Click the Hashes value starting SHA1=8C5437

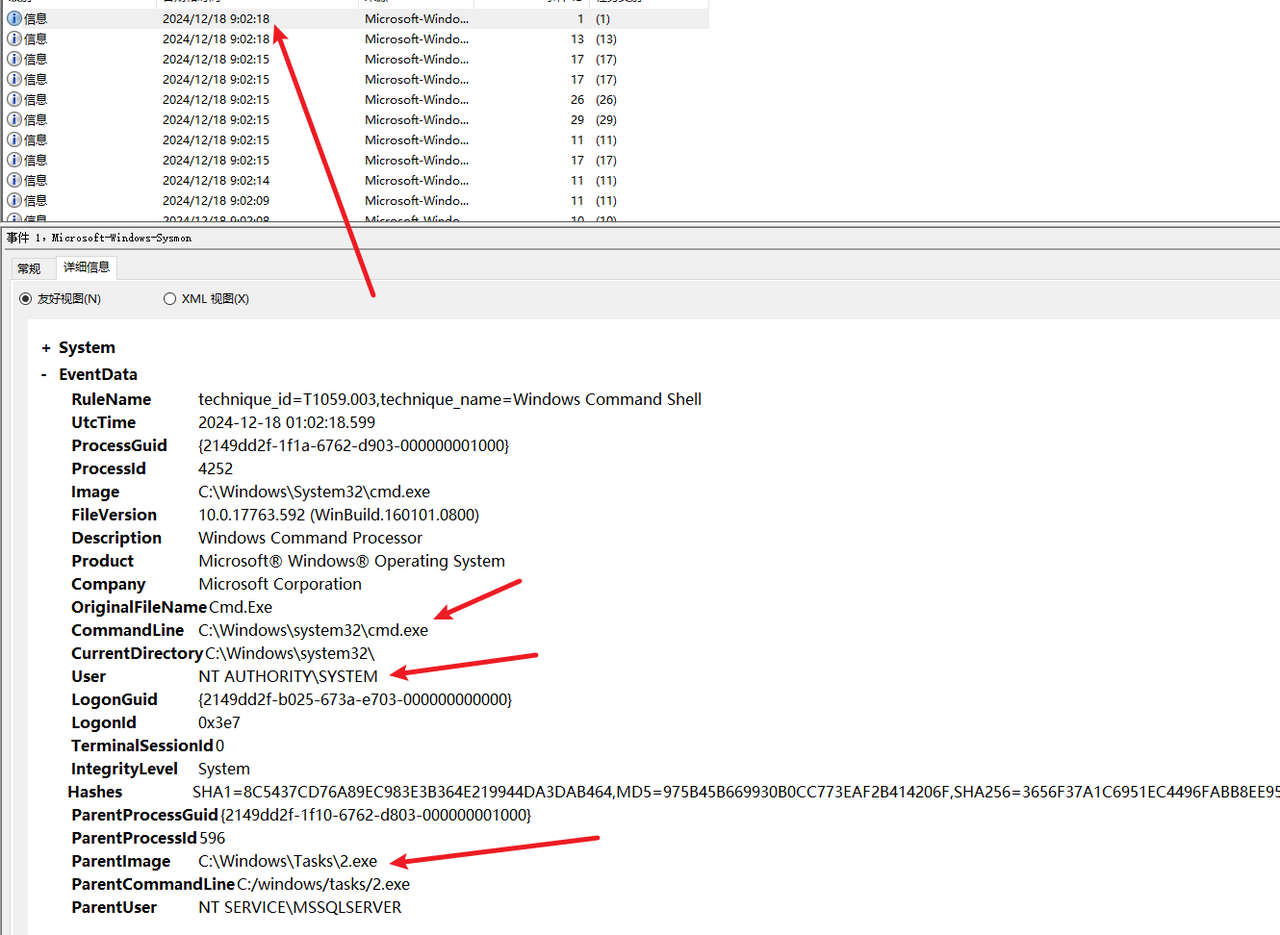pyautogui.click(x=736, y=792)
